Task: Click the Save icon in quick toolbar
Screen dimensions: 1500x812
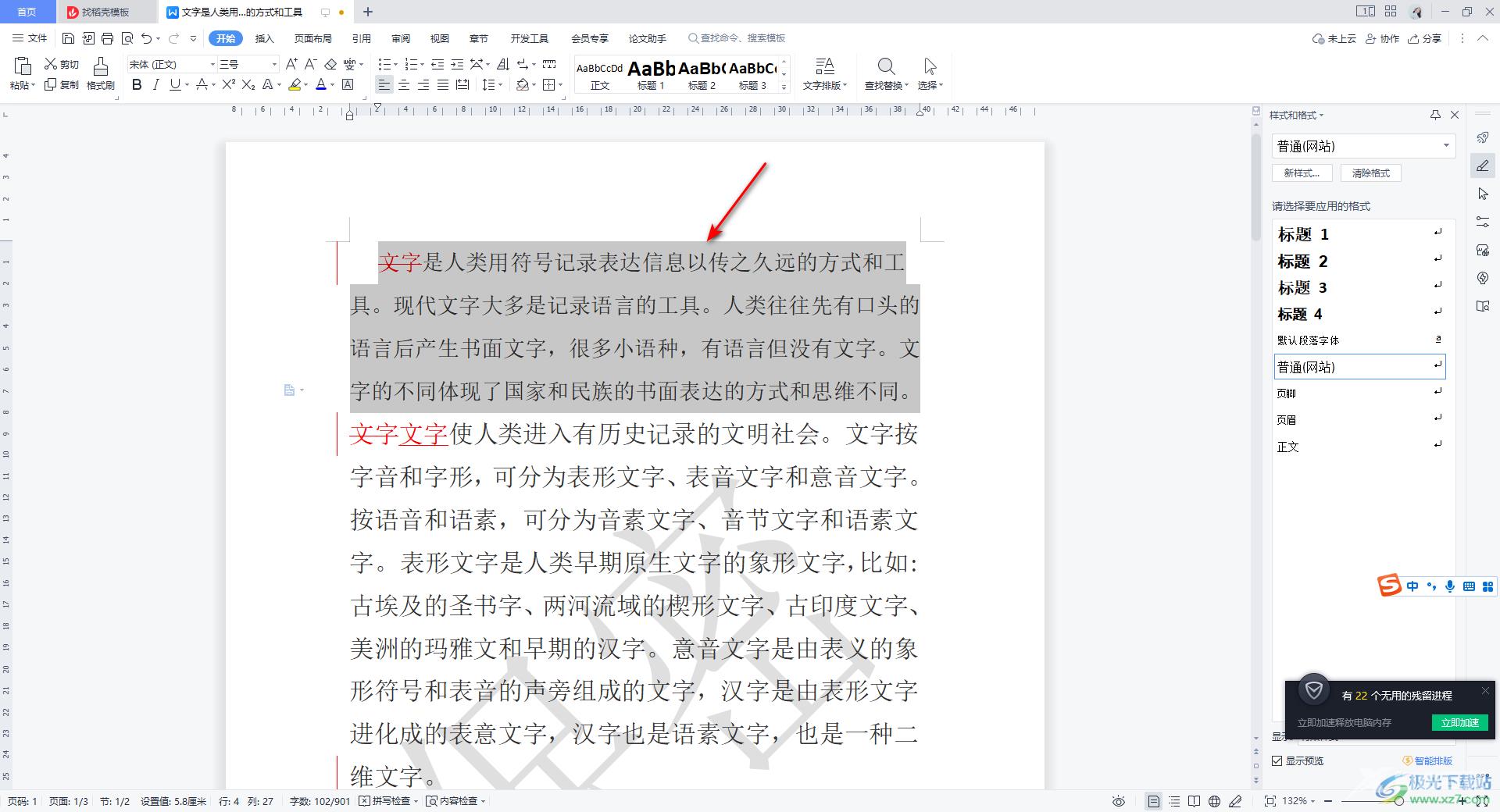Action: 68,38
